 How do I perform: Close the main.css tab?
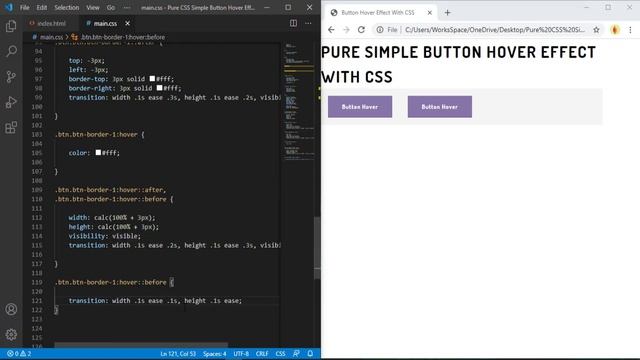[x=127, y=23]
